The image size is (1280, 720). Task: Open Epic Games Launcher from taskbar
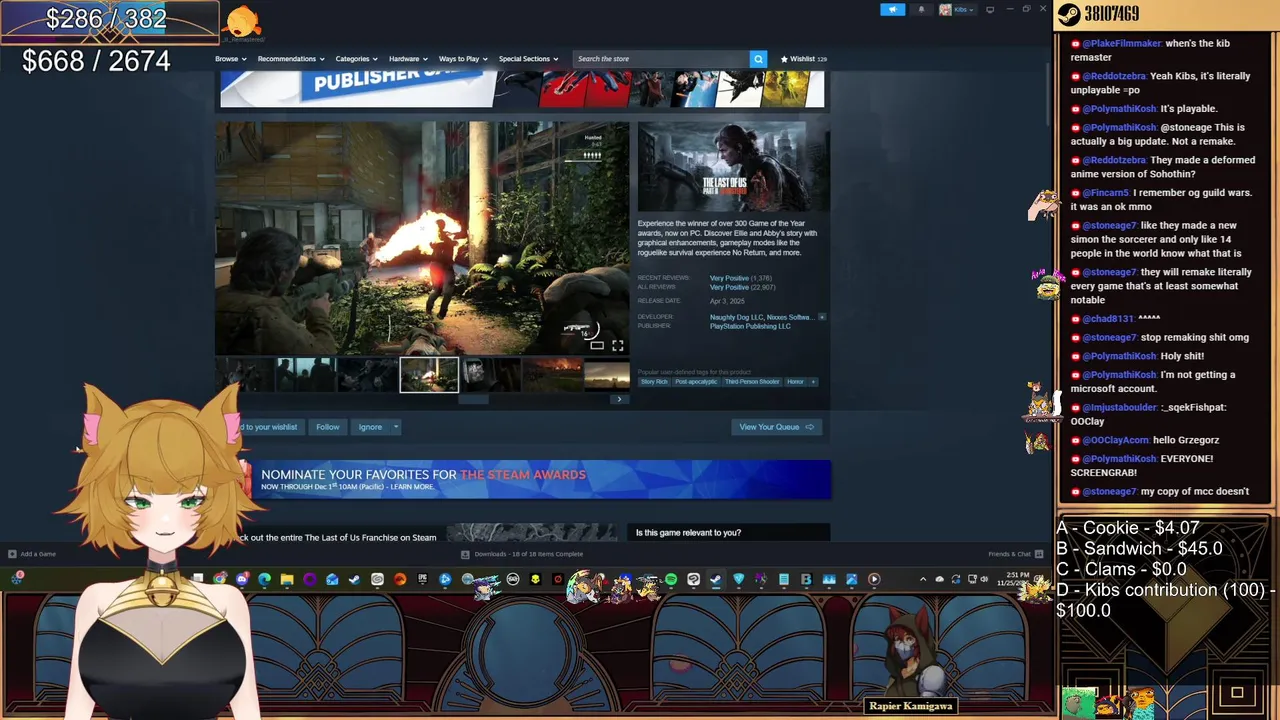(x=423, y=579)
